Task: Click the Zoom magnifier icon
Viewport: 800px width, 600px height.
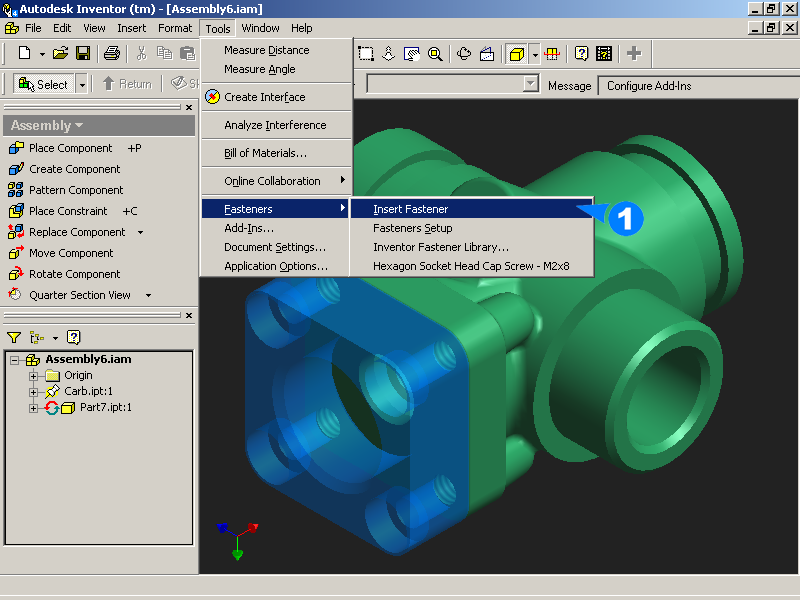Action: [x=435, y=54]
